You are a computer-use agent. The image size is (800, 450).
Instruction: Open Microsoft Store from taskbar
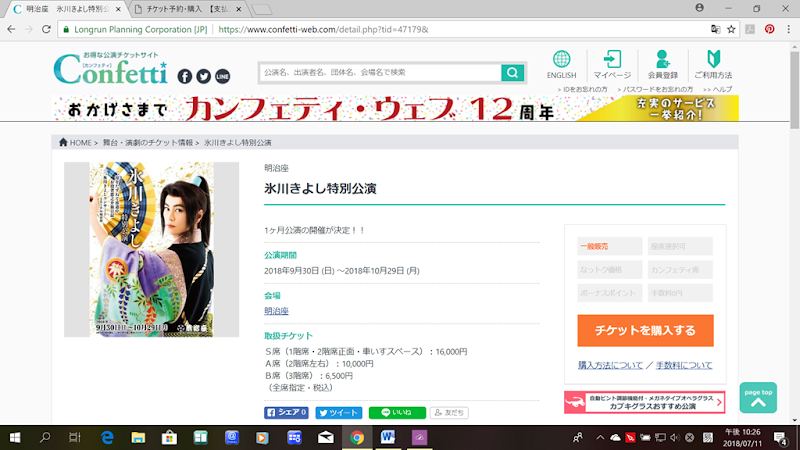click(x=169, y=438)
